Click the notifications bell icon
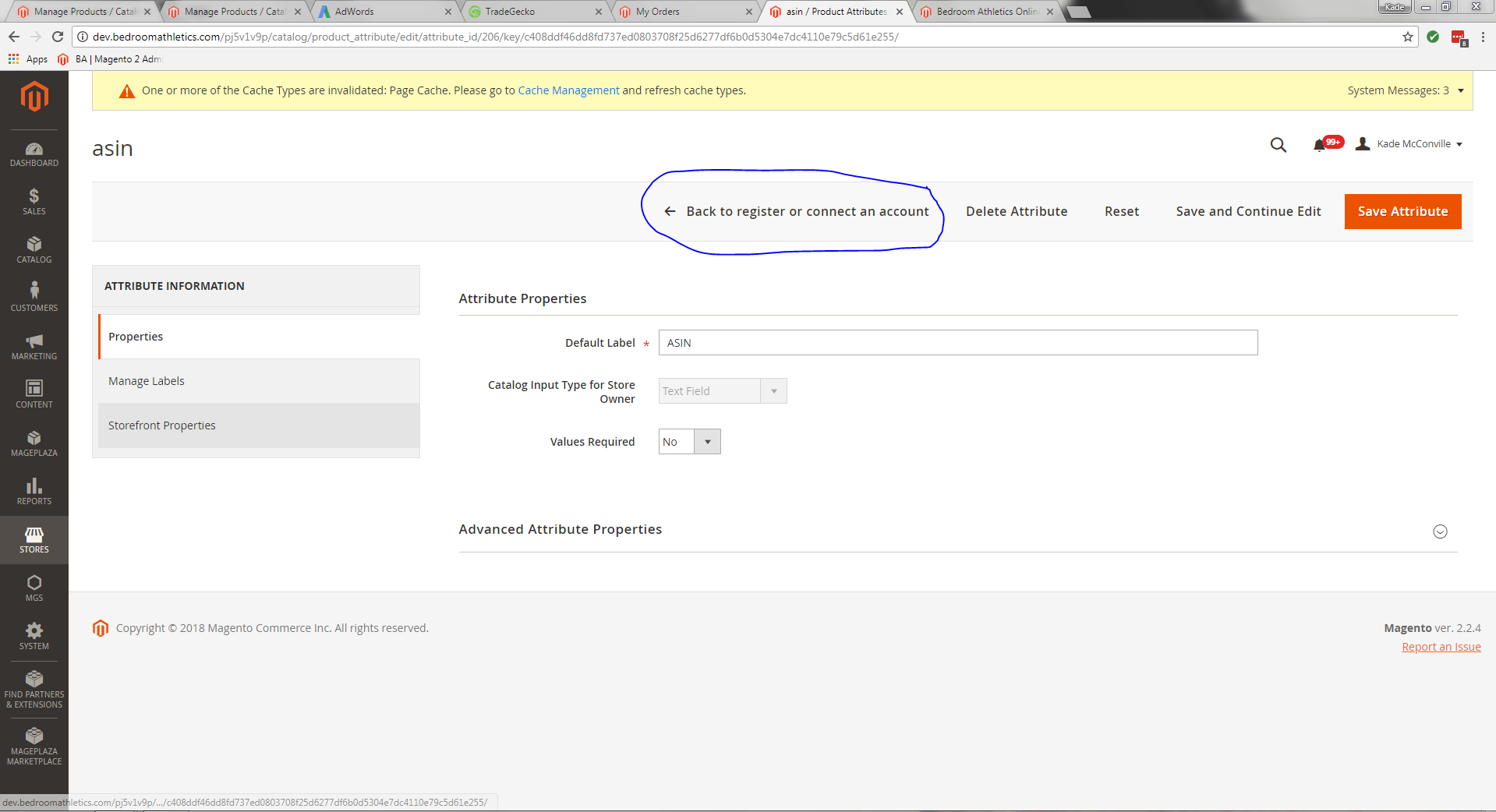 [x=1319, y=145]
